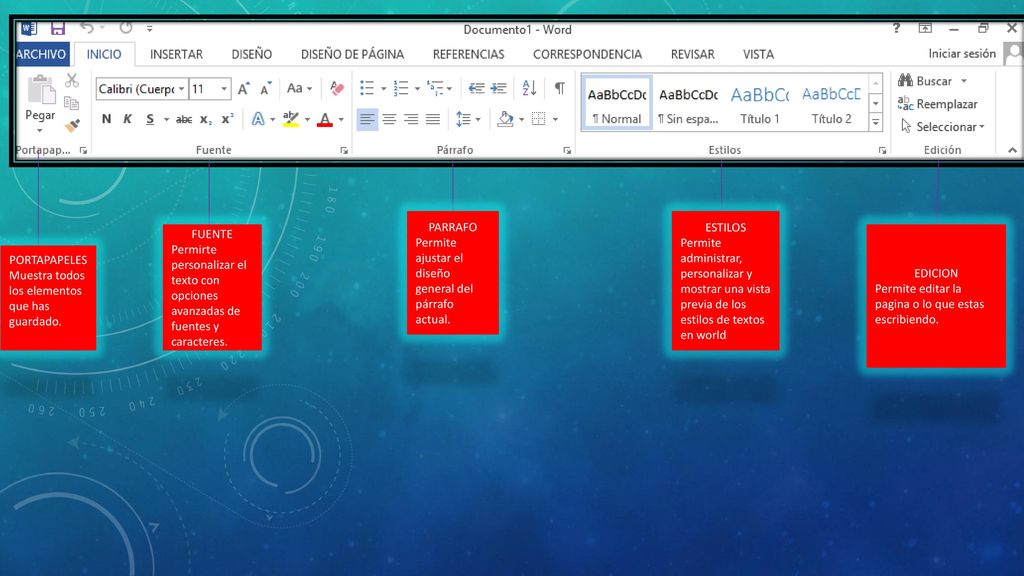Clear all formatting with the eraser icon
Image resolution: width=1024 pixels, height=576 pixels.
click(x=337, y=88)
